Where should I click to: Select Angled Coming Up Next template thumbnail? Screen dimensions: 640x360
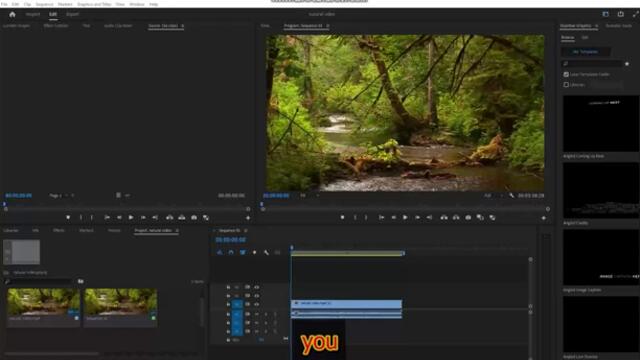pyautogui.click(x=601, y=124)
